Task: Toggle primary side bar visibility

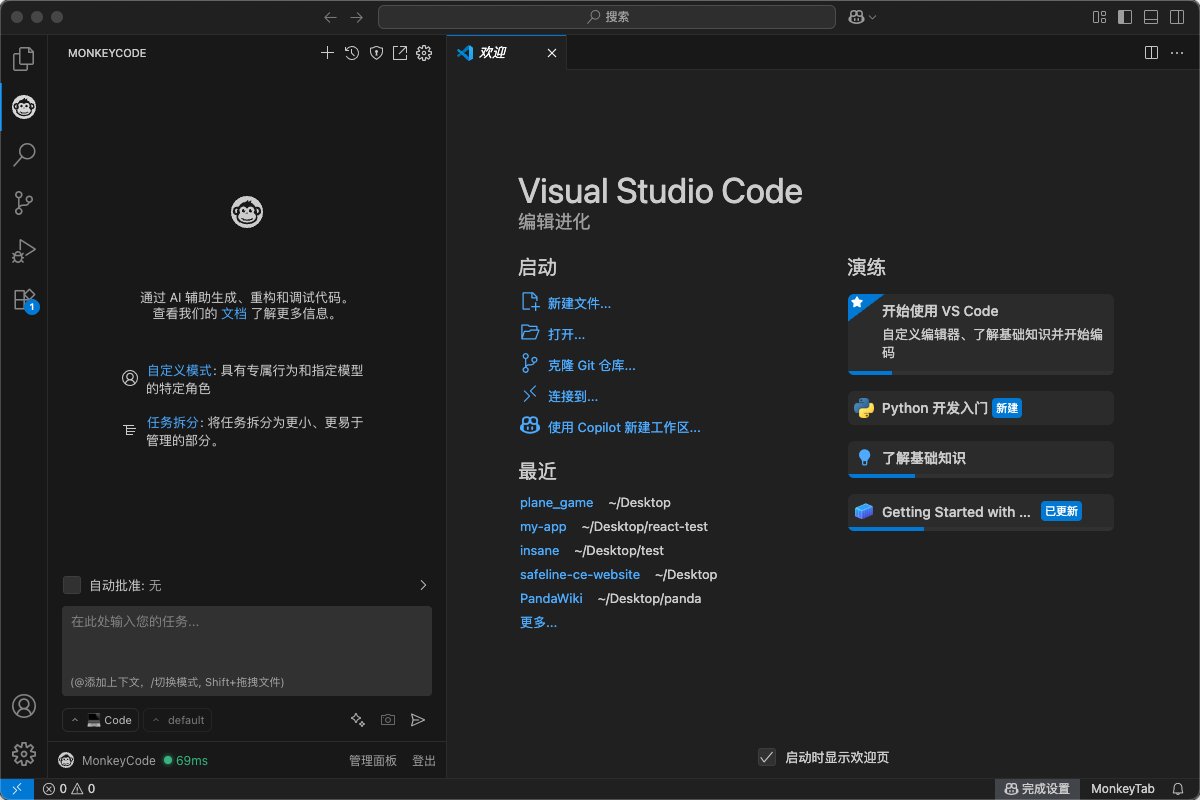Action: tap(1125, 17)
